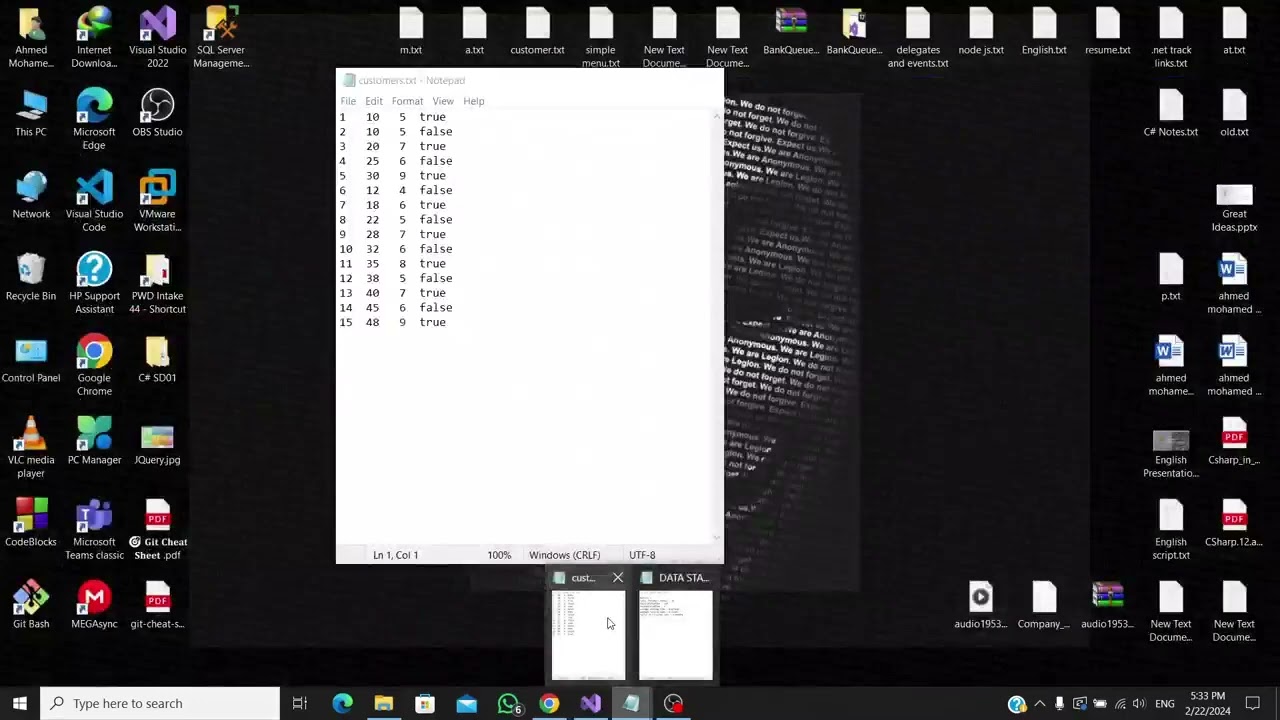Image resolution: width=1280 pixels, height=720 pixels.
Task: Select the C# SD01 folder icon
Action: pyautogui.click(x=157, y=359)
